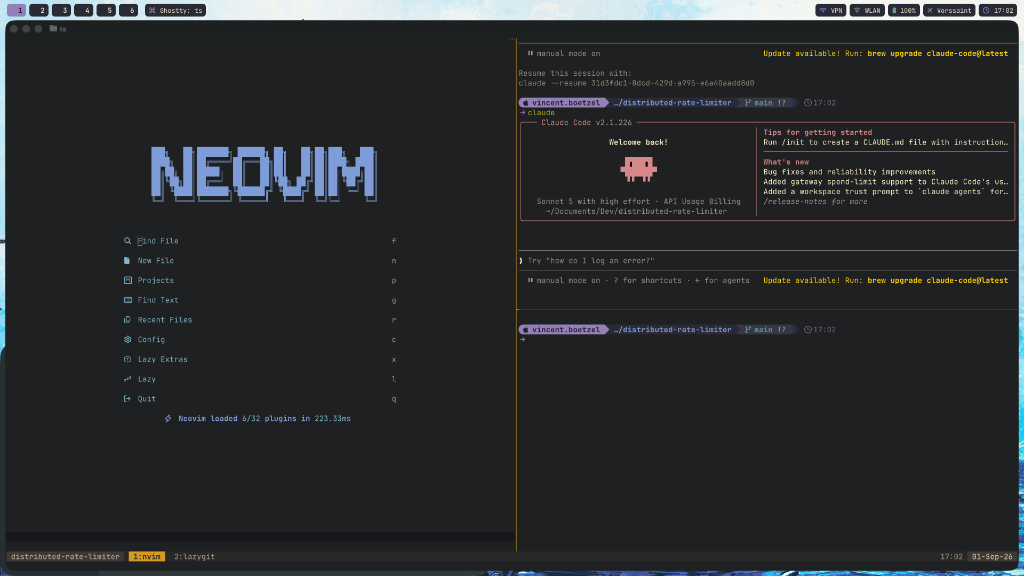Click the Claude prompt input line
This screenshot has width=1024, height=576.
768,261
